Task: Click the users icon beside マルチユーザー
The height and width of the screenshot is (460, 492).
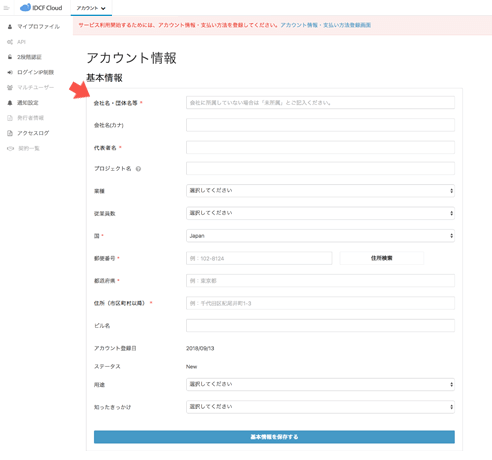Action: [10, 88]
